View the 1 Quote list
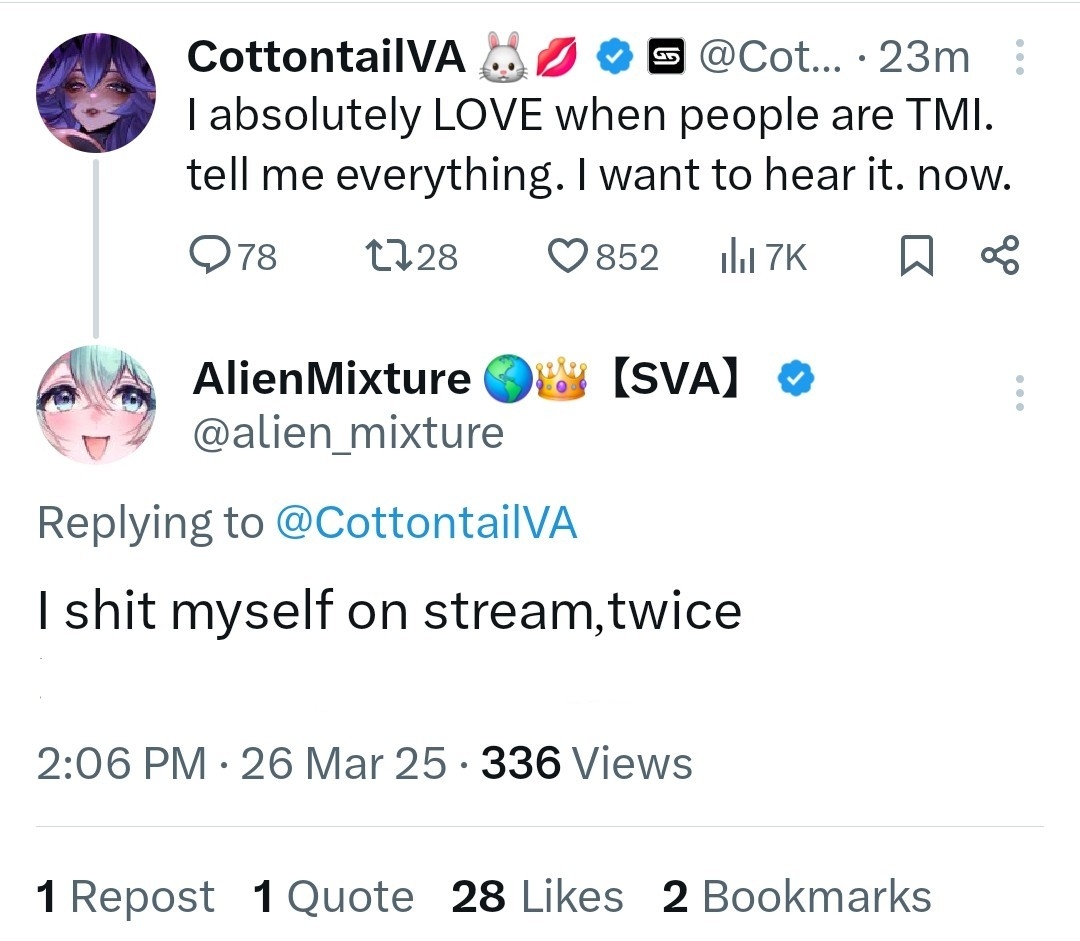Image resolution: width=1080 pixels, height=941 pixels. click(333, 896)
